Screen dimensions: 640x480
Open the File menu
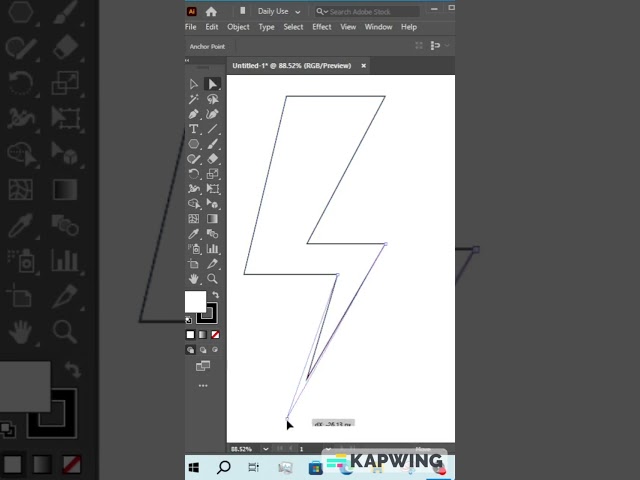pyautogui.click(x=191, y=27)
